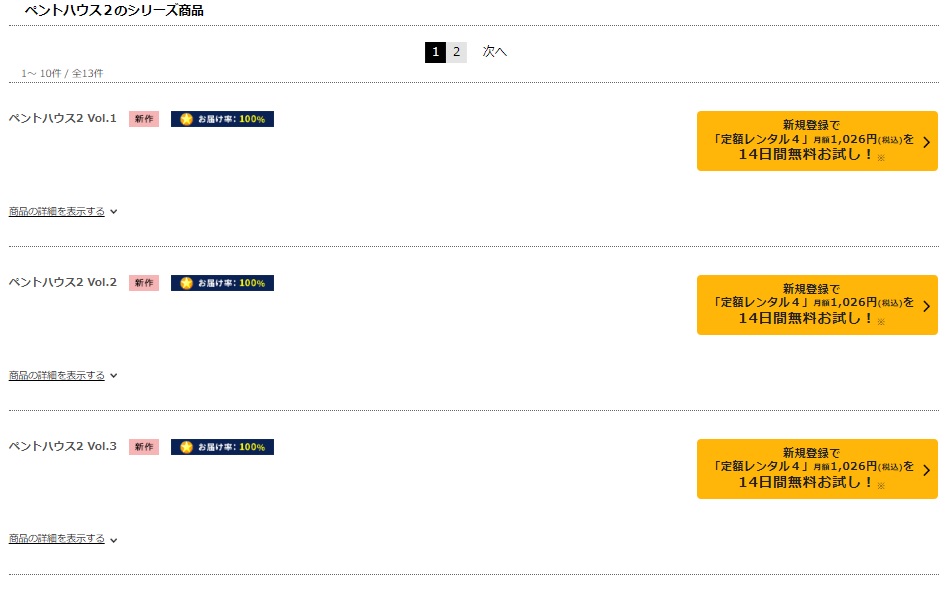
Task: Go to page 2 of the series list
Action: (x=457, y=52)
